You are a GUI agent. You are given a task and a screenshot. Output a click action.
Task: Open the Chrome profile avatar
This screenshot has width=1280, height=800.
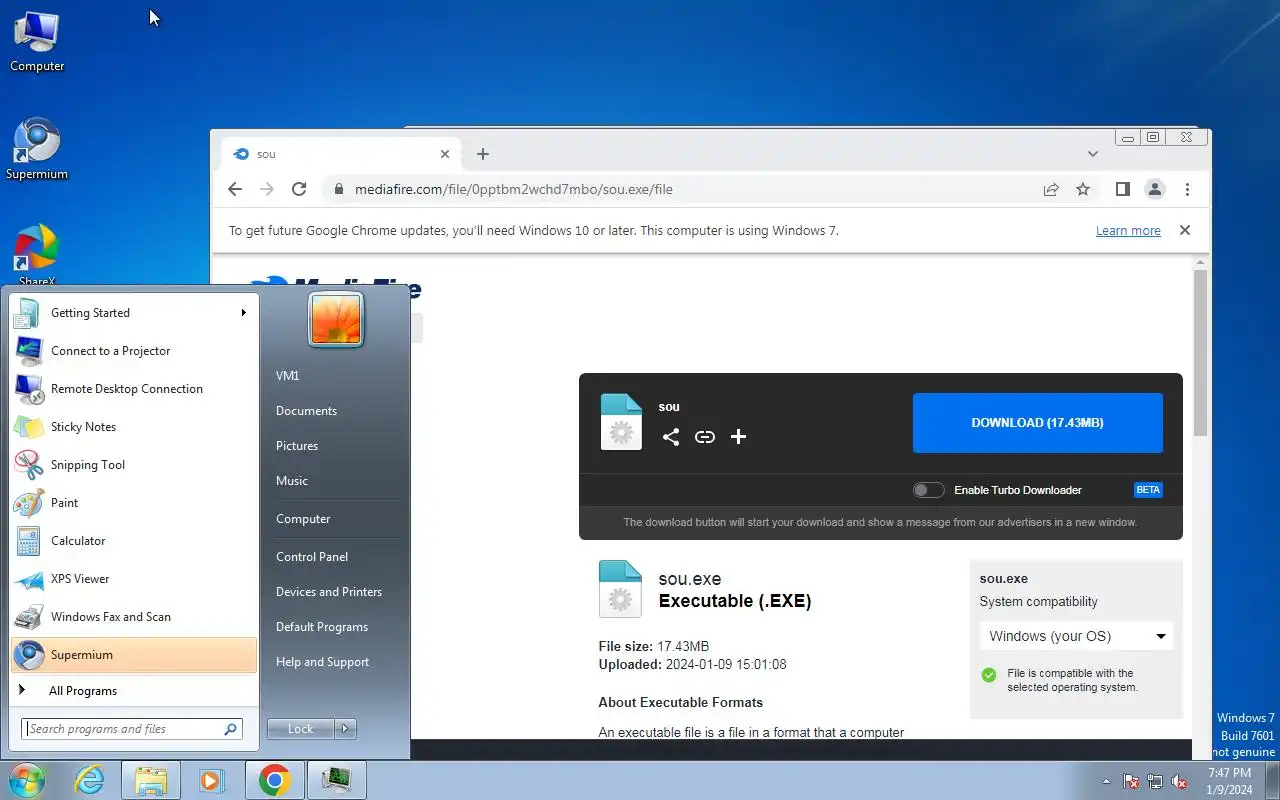[x=1155, y=189]
